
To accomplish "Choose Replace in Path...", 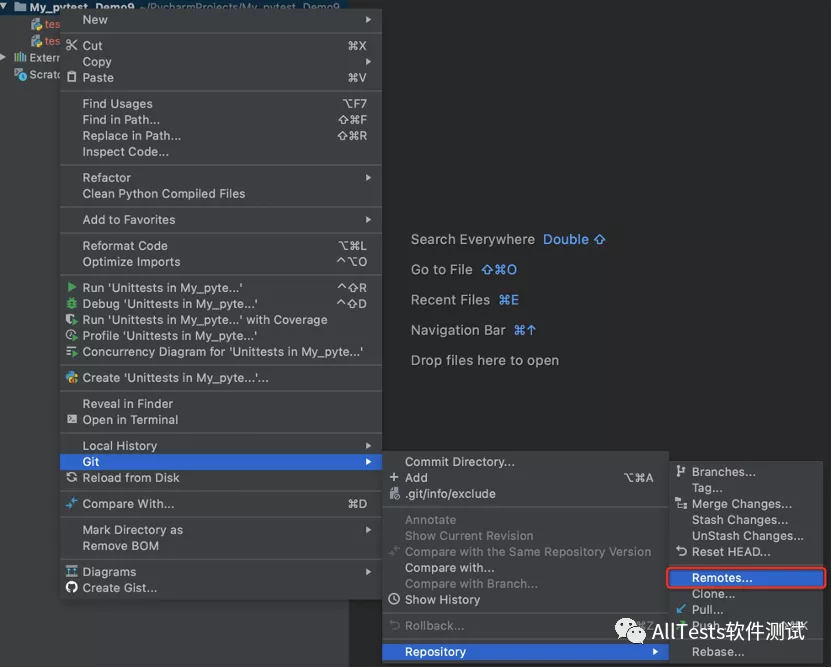I will [221, 135].
